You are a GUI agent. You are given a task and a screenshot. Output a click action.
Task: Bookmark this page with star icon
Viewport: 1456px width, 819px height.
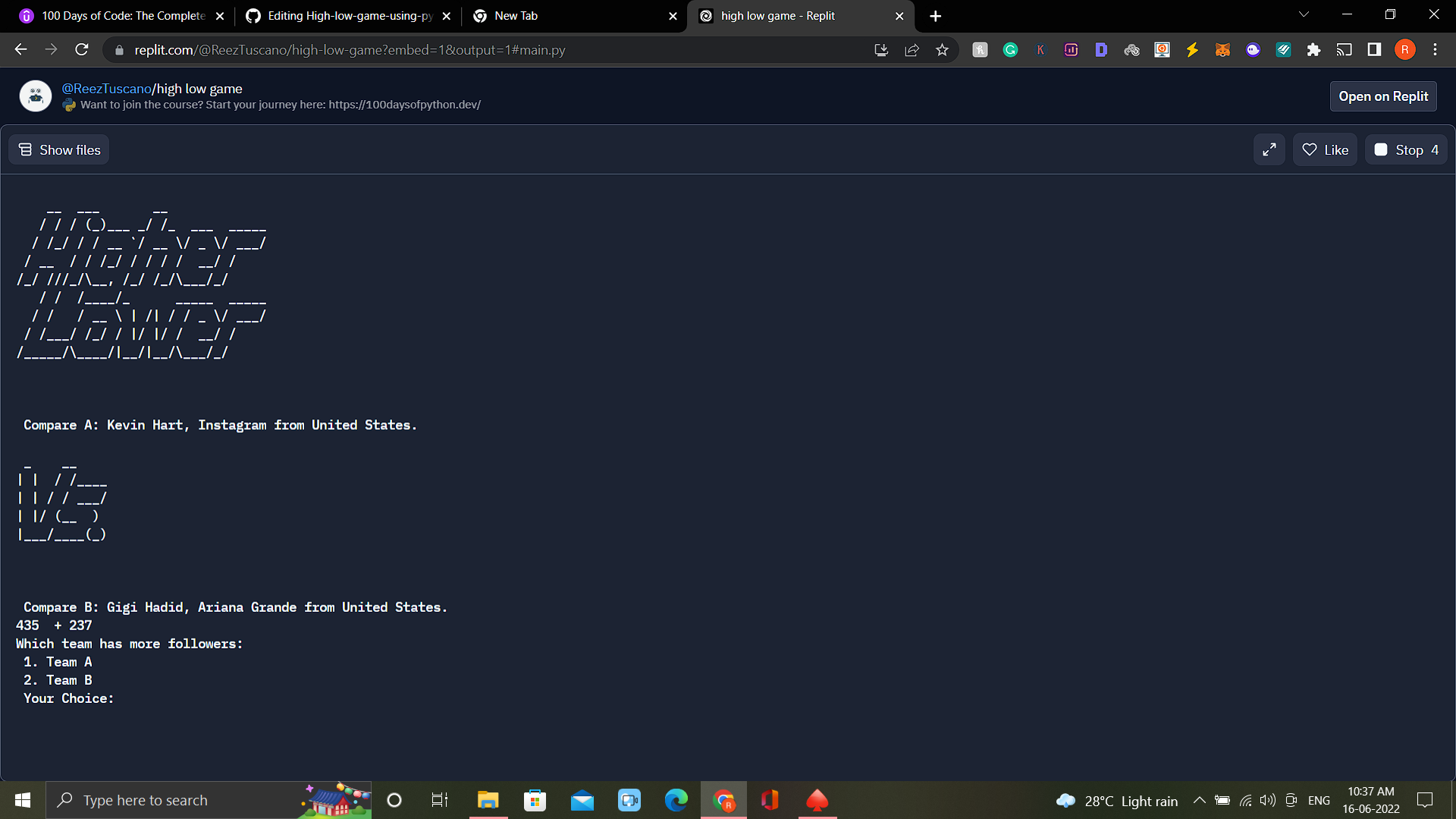click(942, 50)
